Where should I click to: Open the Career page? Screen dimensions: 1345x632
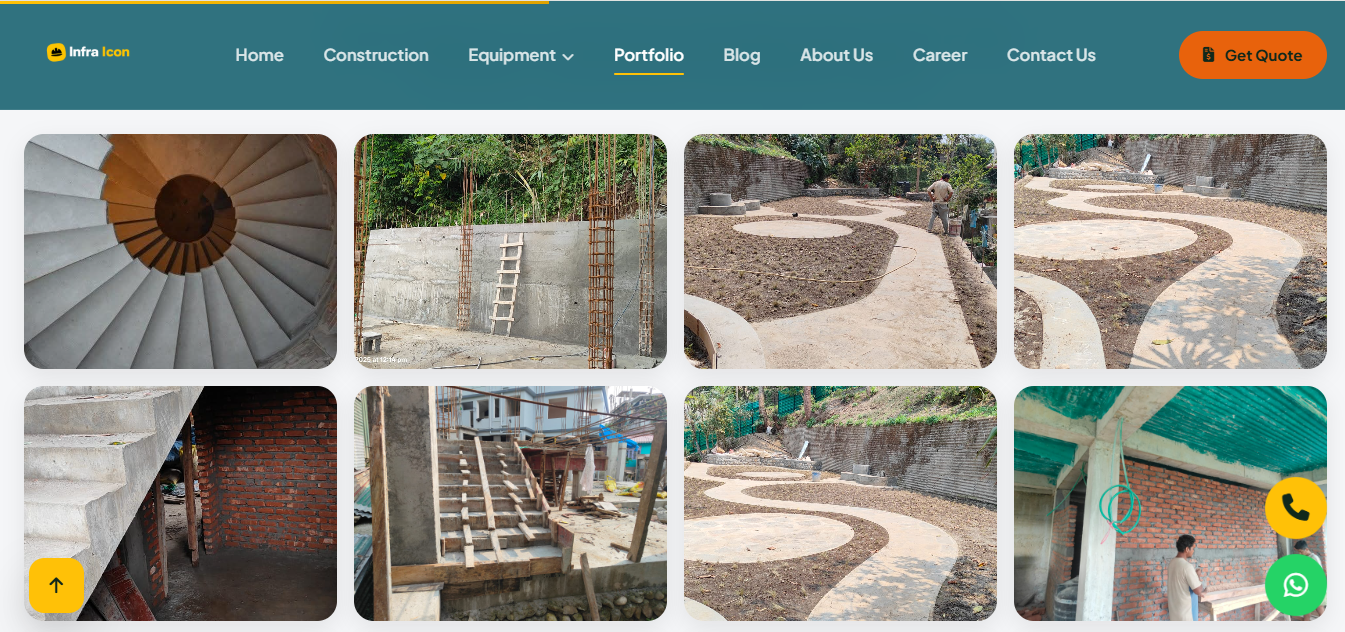tap(940, 55)
